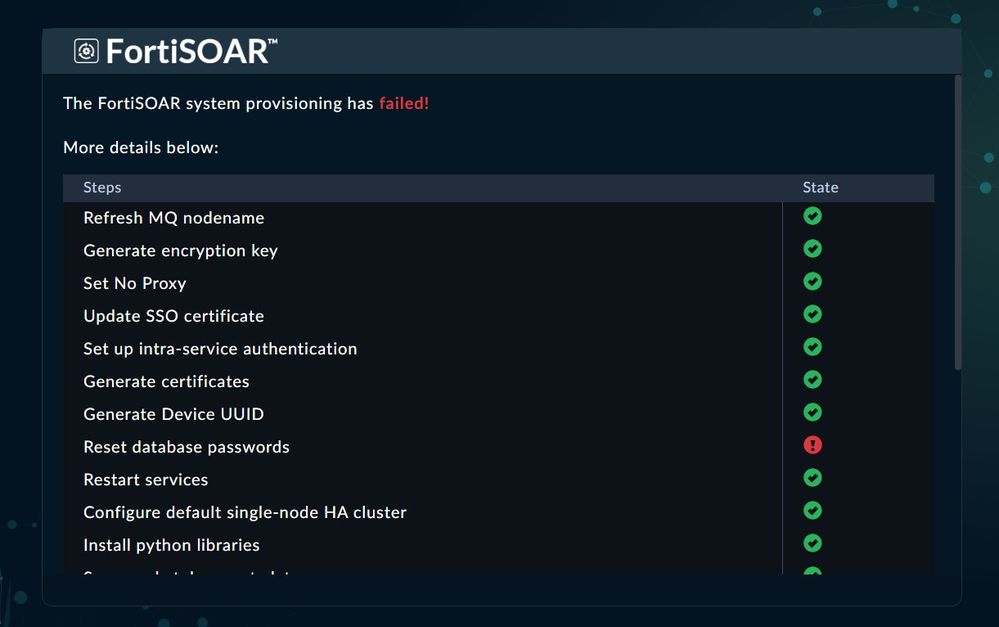The image size is (999, 627).
Task: Click the FortiSOAR logo icon
Action: (86, 51)
